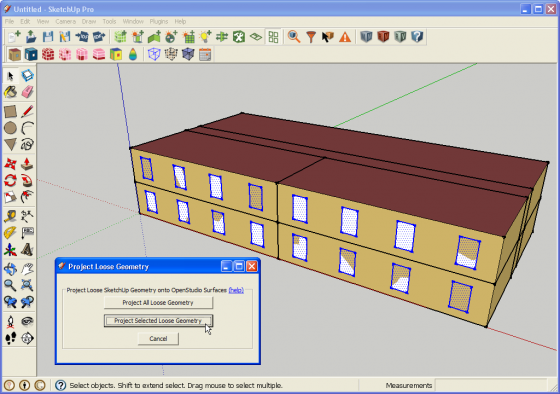Open the Draw menu
The image size is (560, 394).
pos(89,21)
